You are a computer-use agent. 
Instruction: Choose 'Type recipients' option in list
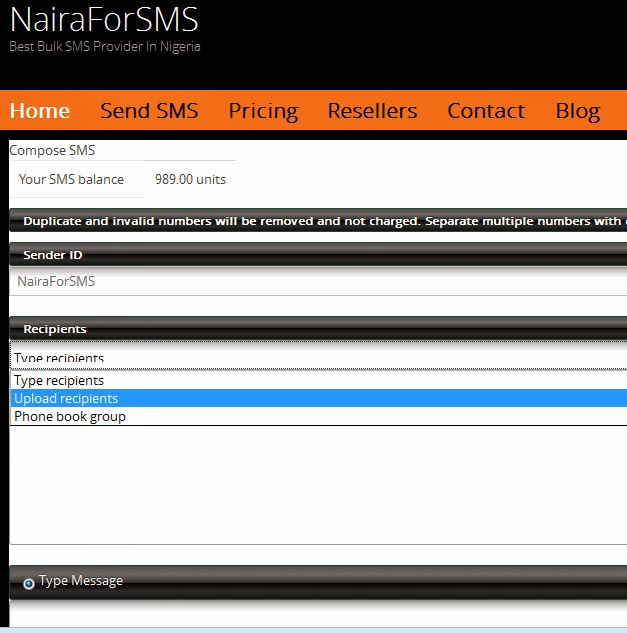318,380
